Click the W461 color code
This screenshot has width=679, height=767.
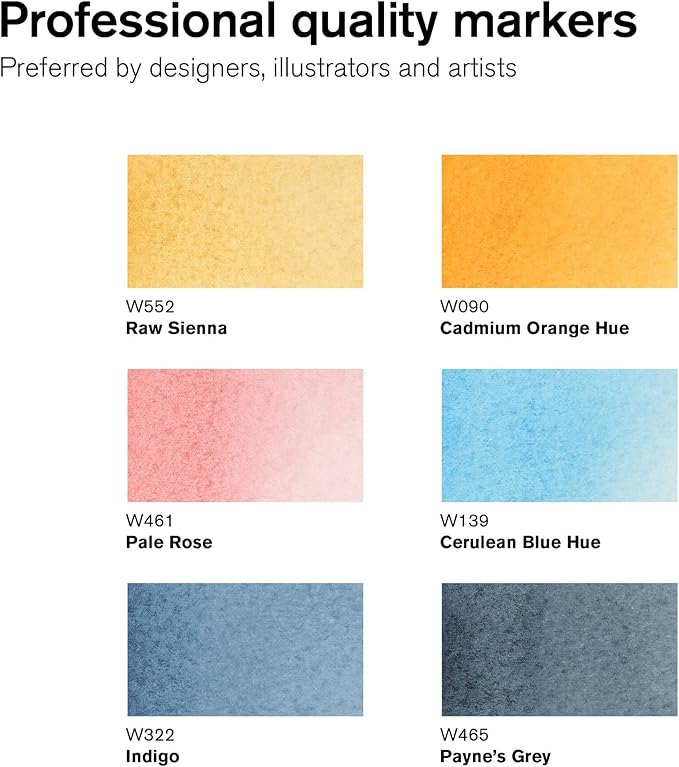(x=147, y=520)
